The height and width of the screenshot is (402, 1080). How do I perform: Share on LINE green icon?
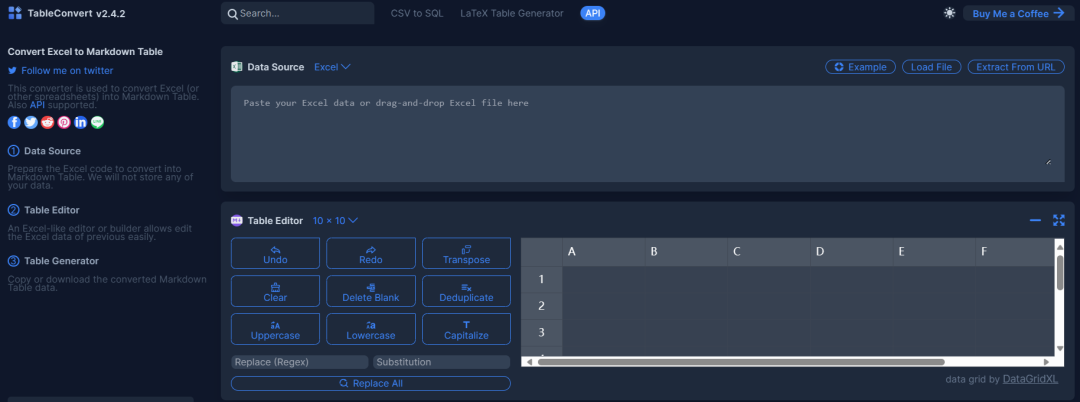[x=97, y=123]
